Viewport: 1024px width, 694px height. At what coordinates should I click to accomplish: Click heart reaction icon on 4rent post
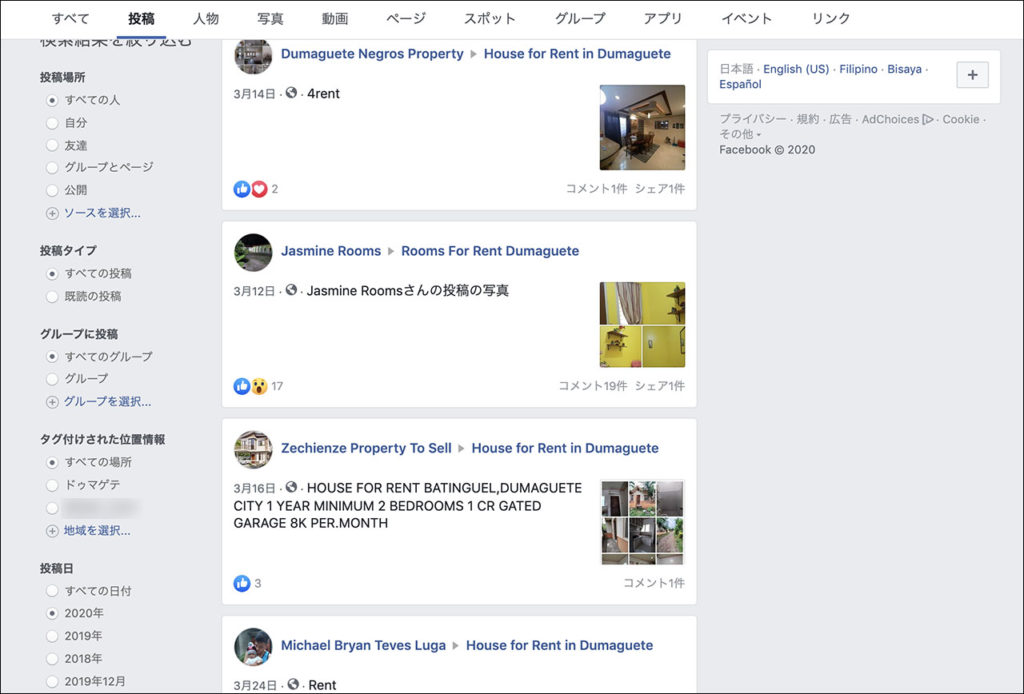[259, 189]
